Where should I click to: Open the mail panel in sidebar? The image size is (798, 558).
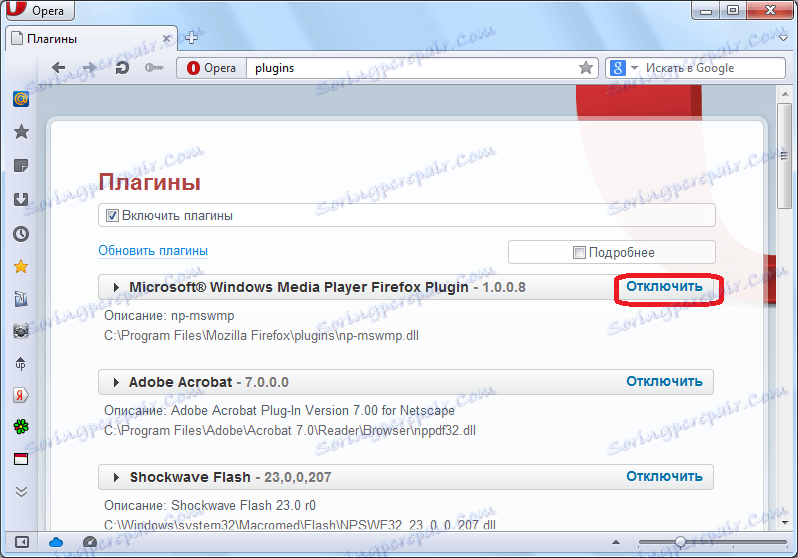point(21,99)
